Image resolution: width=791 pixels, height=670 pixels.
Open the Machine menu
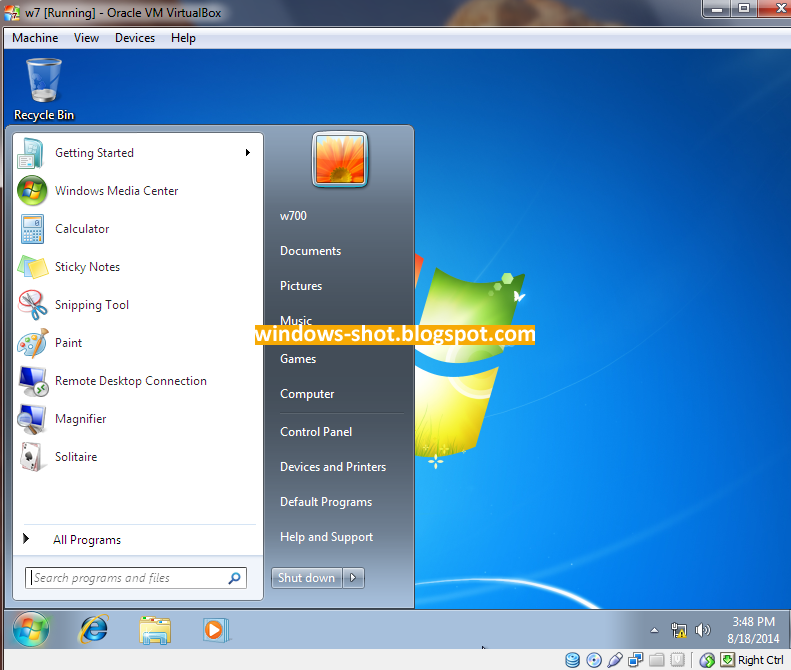click(35, 38)
